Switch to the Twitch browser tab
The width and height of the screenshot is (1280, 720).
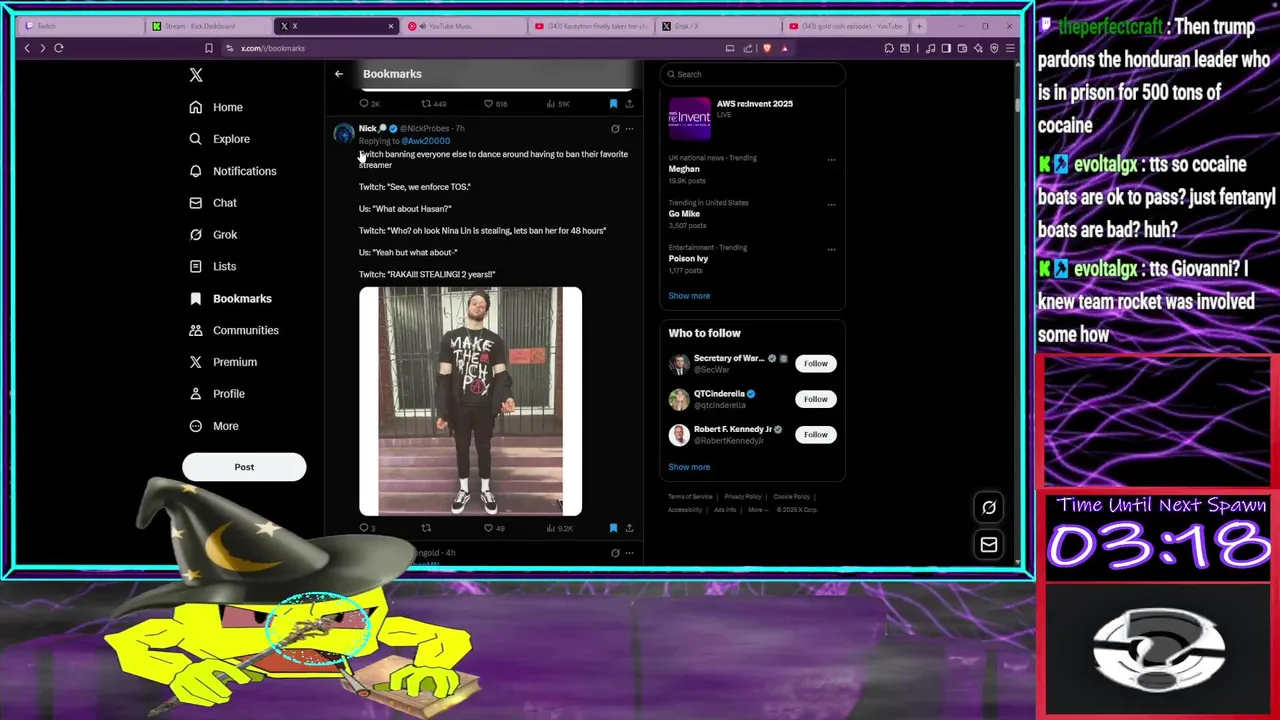point(80,26)
